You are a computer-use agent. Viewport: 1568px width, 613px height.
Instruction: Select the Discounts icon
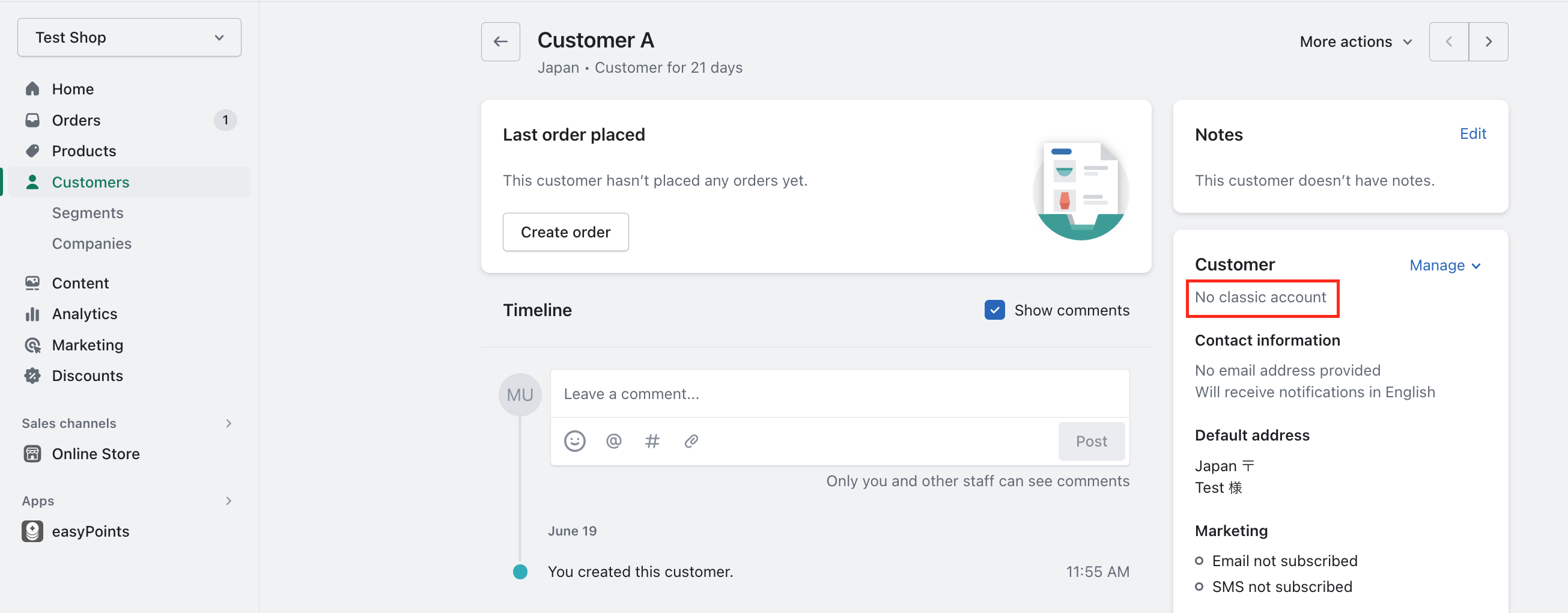coord(33,376)
